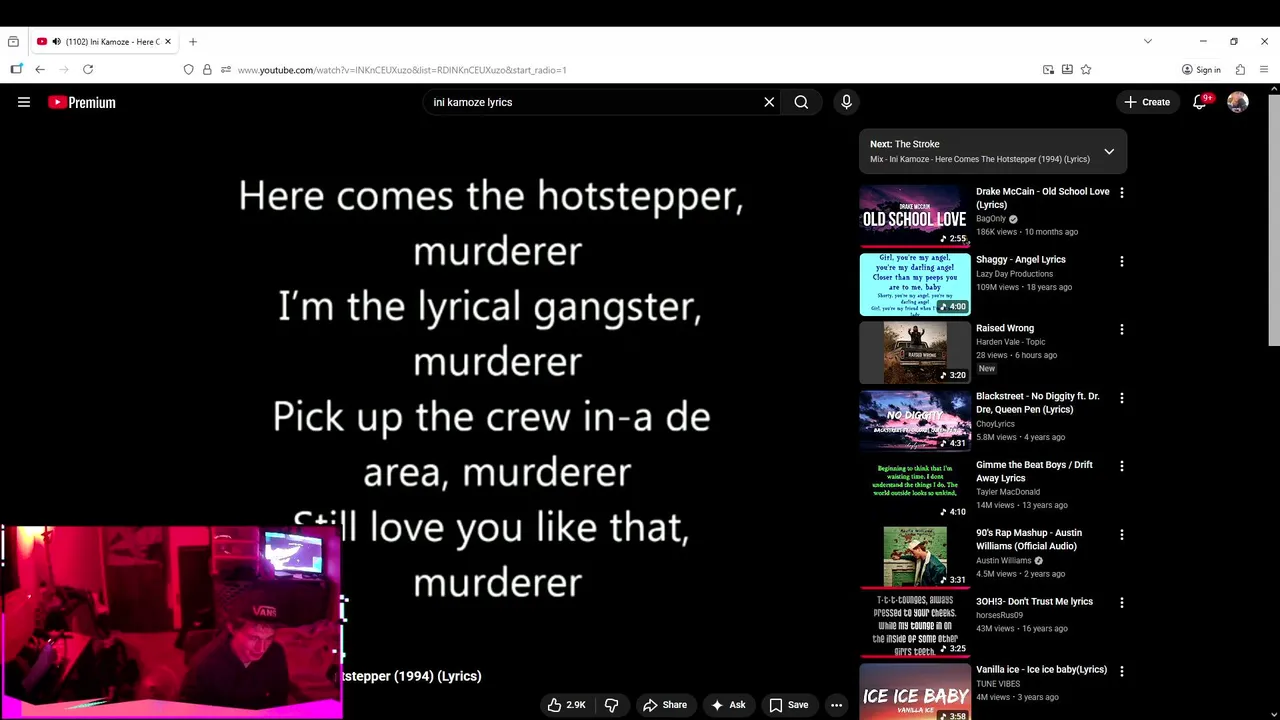Open Ice Ice Baby thumbnail
Image resolution: width=1280 pixels, height=720 pixels.
pos(915,692)
